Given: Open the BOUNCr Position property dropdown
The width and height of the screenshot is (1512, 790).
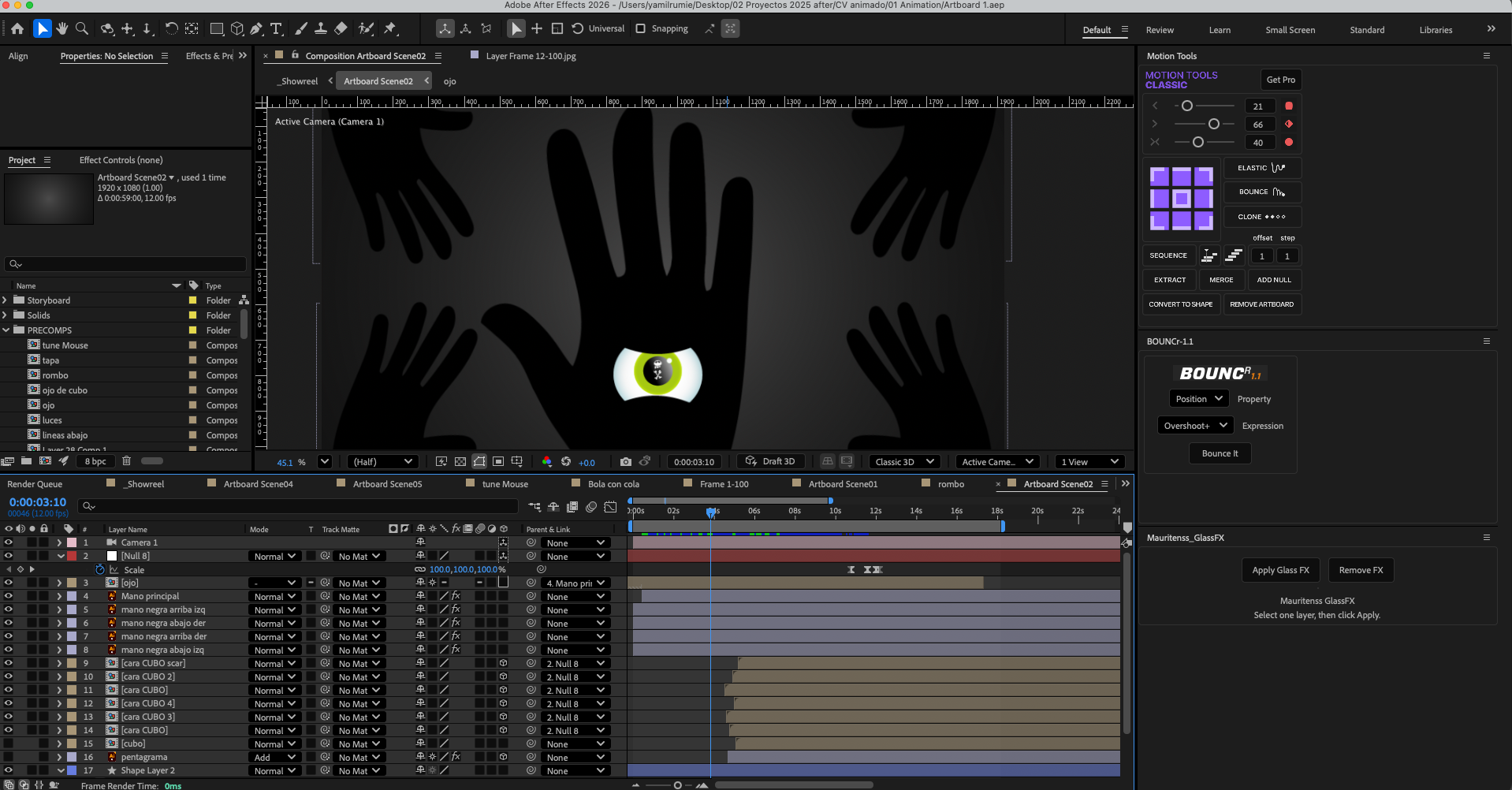Looking at the screenshot, I should 1198,399.
